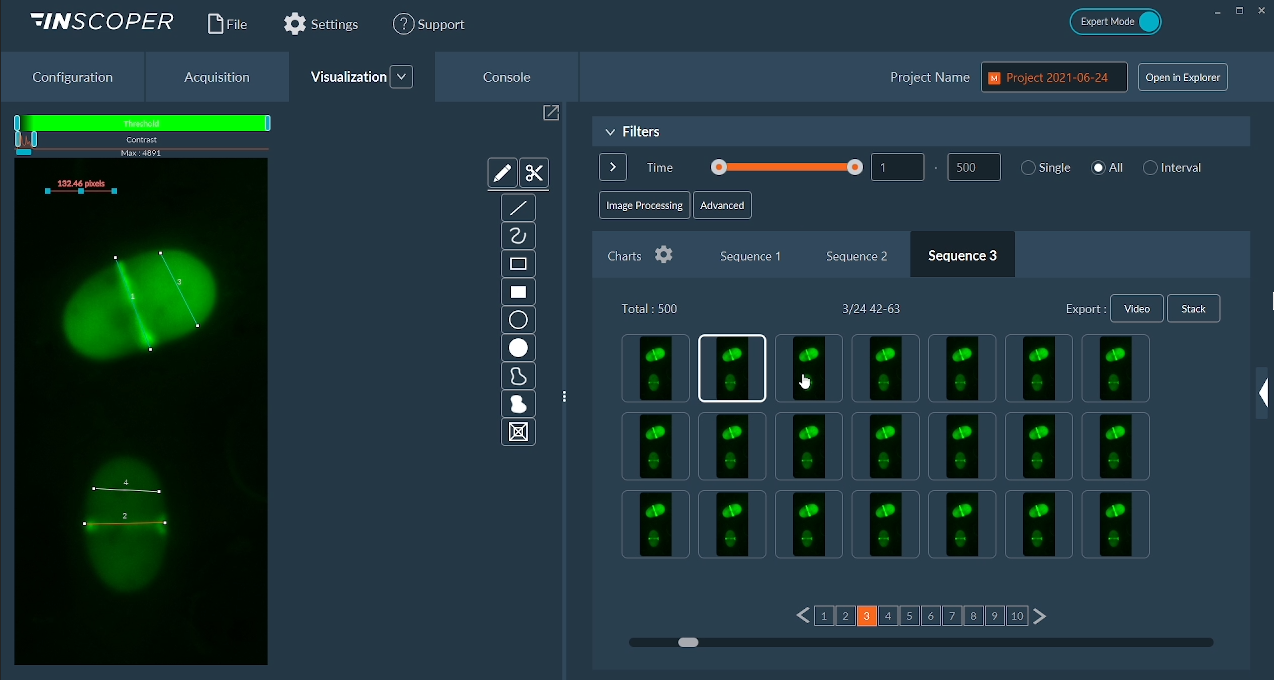
Task: Switch to the Sequence 1 tab
Action: tap(750, 256)
